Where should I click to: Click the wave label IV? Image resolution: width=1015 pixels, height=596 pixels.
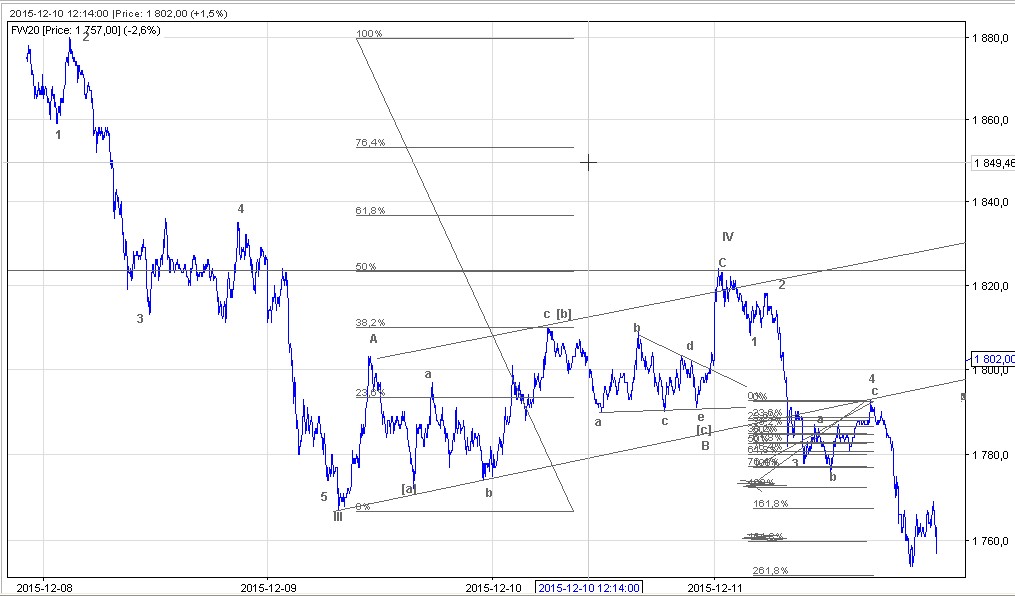[x=728, y=237]
